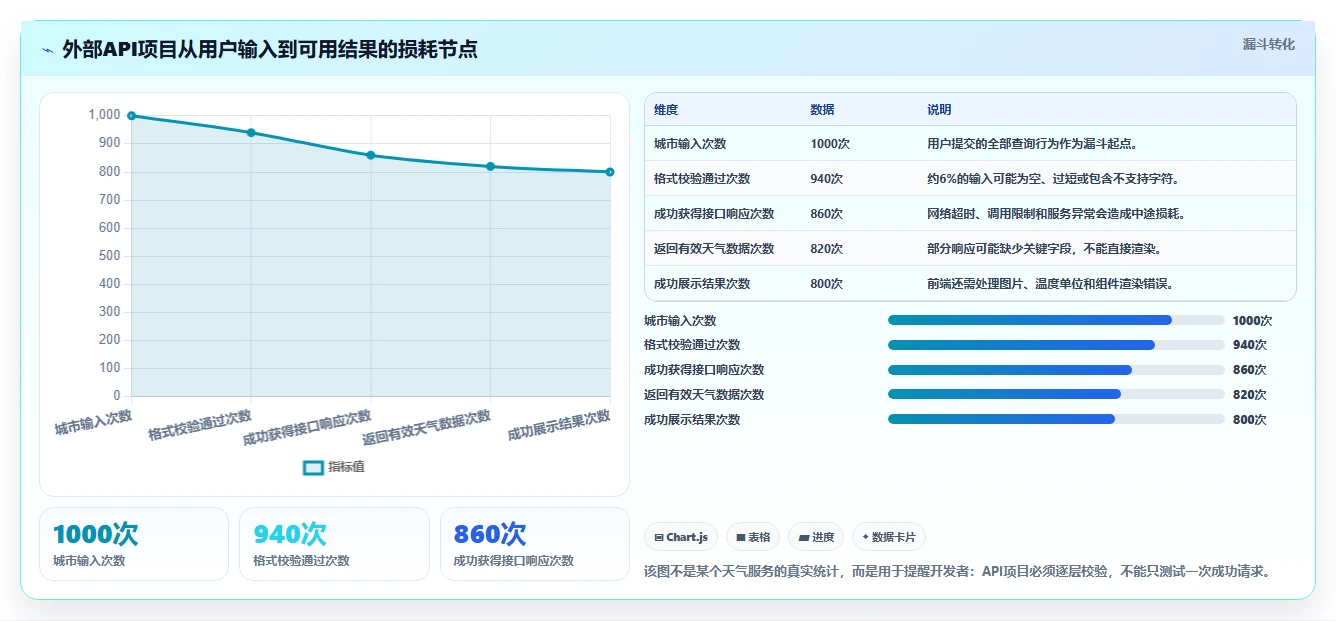Click the lightning icon beside the title
Image resolution: width=1336 pixels, height=621 pixels.
48,50
